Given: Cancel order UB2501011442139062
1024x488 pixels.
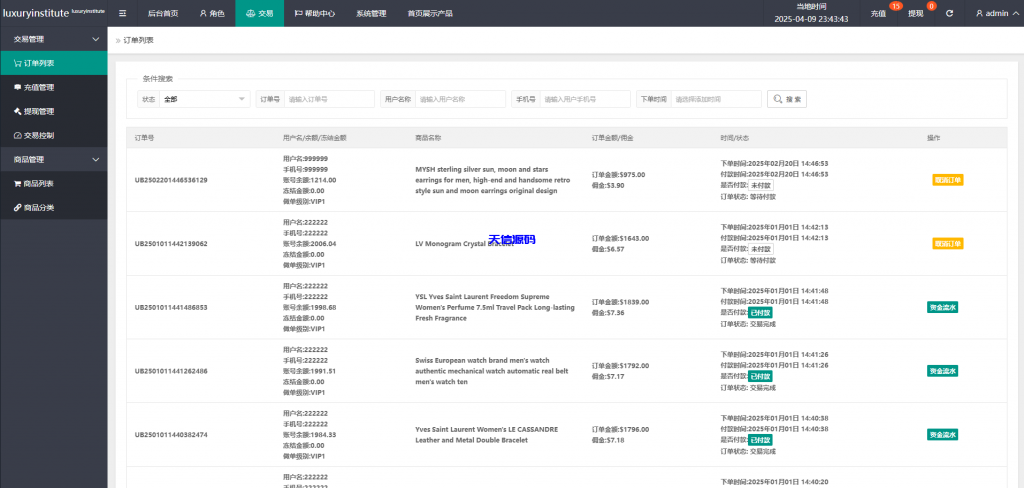Looking at the screenshot, I should tap(948, 244).
